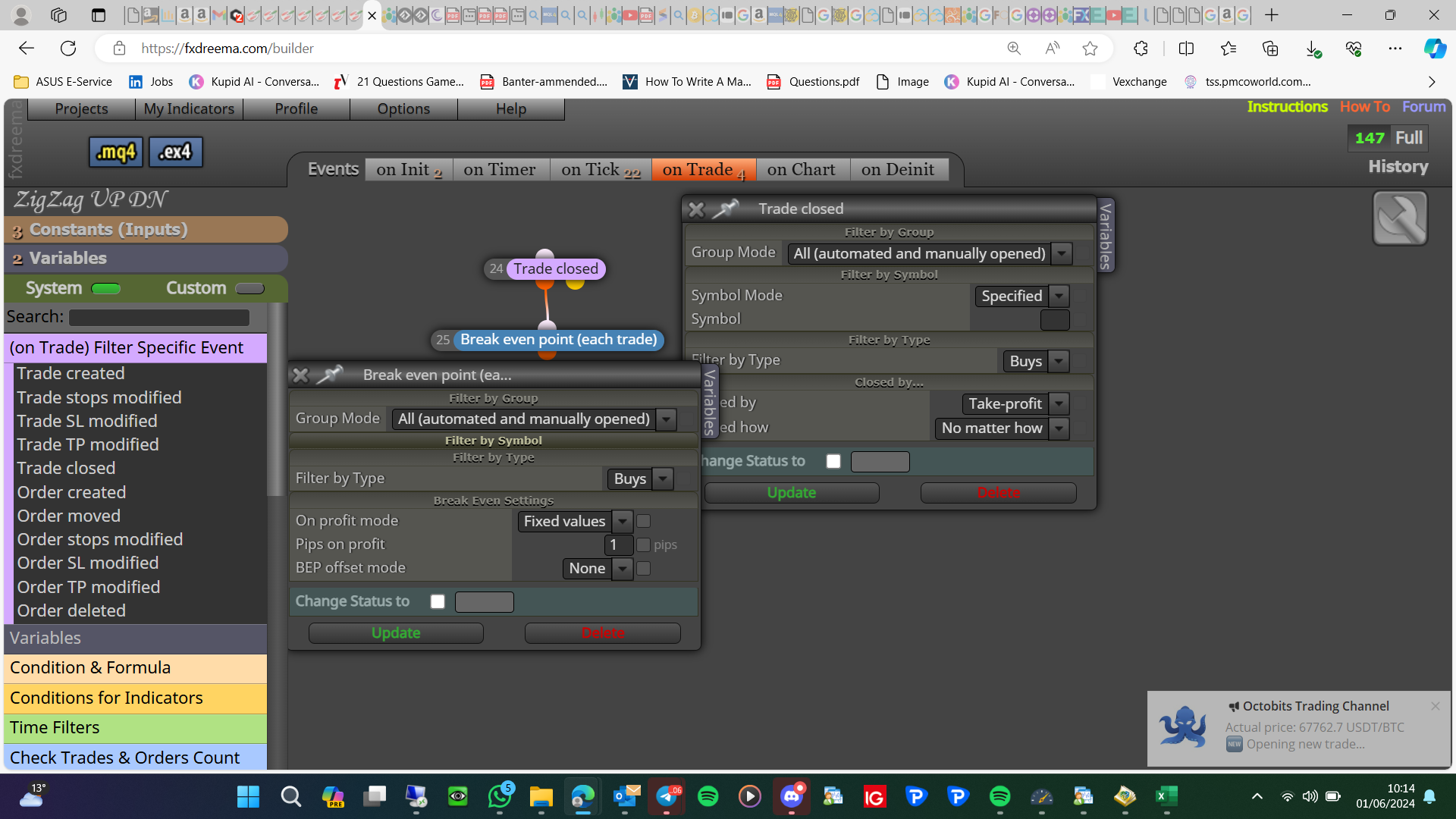Download the .ex4 compiled file
Screen dimensions: 1456x819
(175, 152)
